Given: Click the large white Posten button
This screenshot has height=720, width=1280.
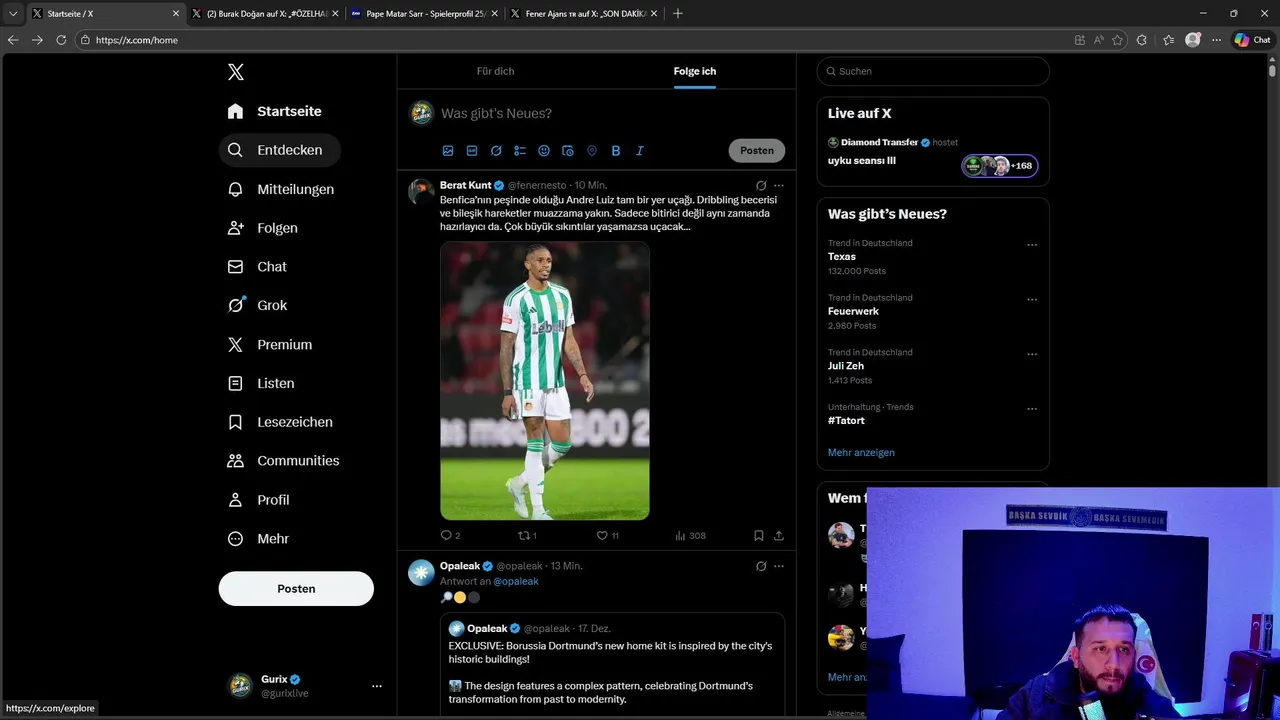Looking at the screenshot, I should coord(296,589).
